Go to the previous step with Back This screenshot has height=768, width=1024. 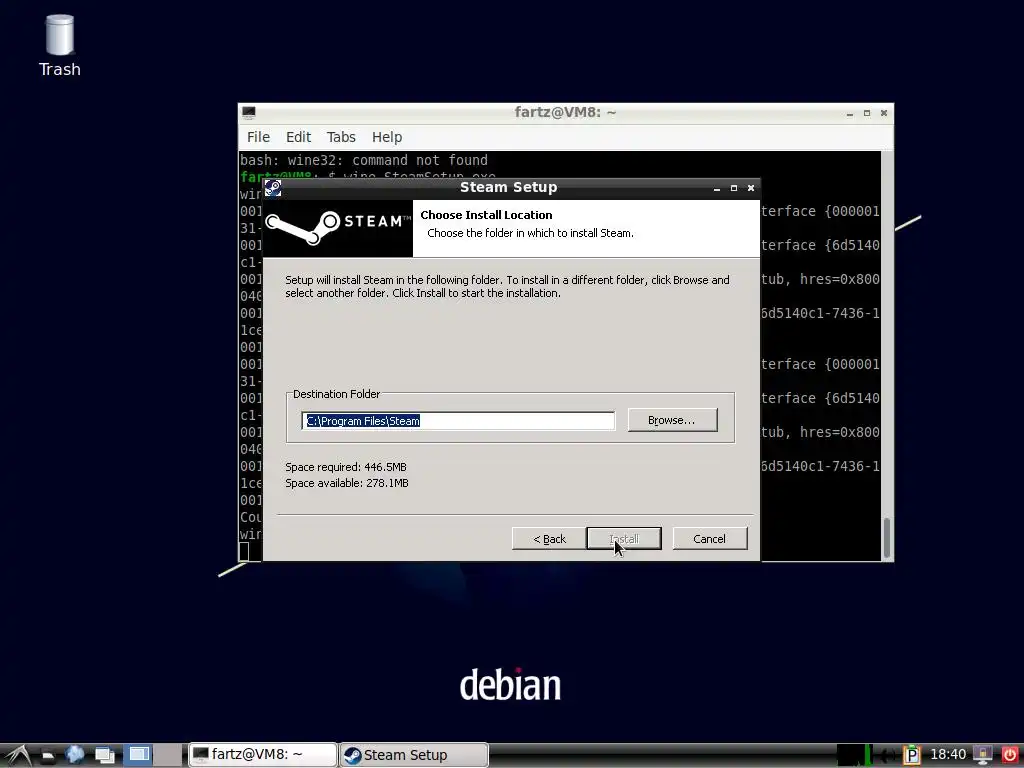549,539
